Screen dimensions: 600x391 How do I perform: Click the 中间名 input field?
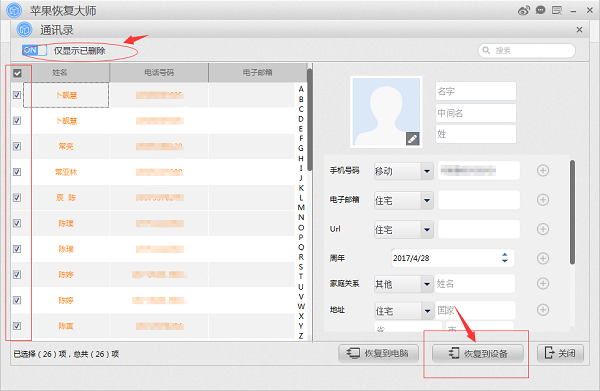pos(476,113)
